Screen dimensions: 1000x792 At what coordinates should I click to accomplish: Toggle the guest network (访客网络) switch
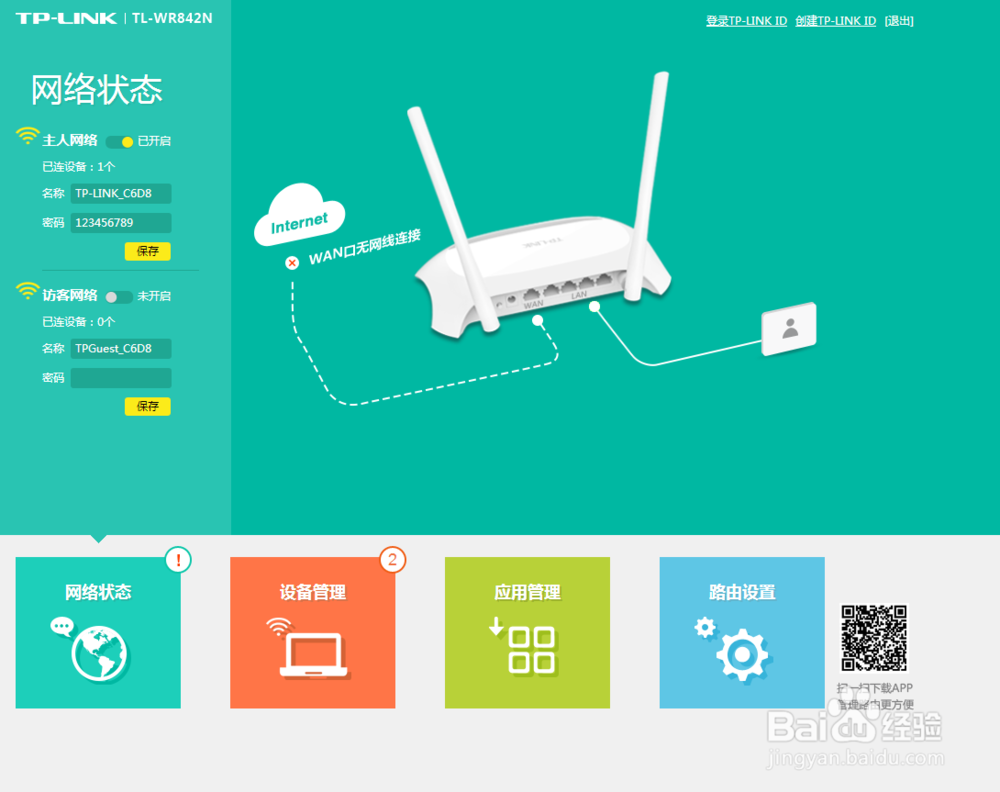click(119, 297)
